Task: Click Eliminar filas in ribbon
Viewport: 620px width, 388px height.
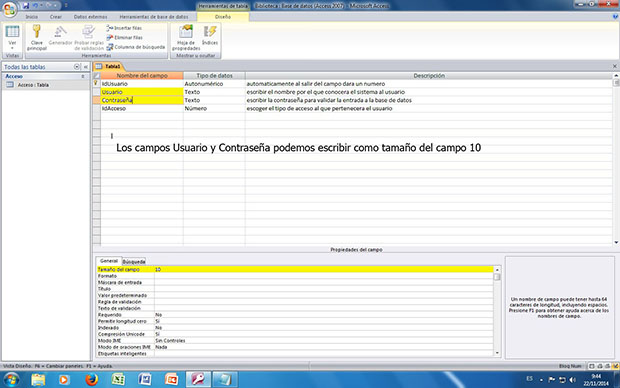Action: coord(125,38)
